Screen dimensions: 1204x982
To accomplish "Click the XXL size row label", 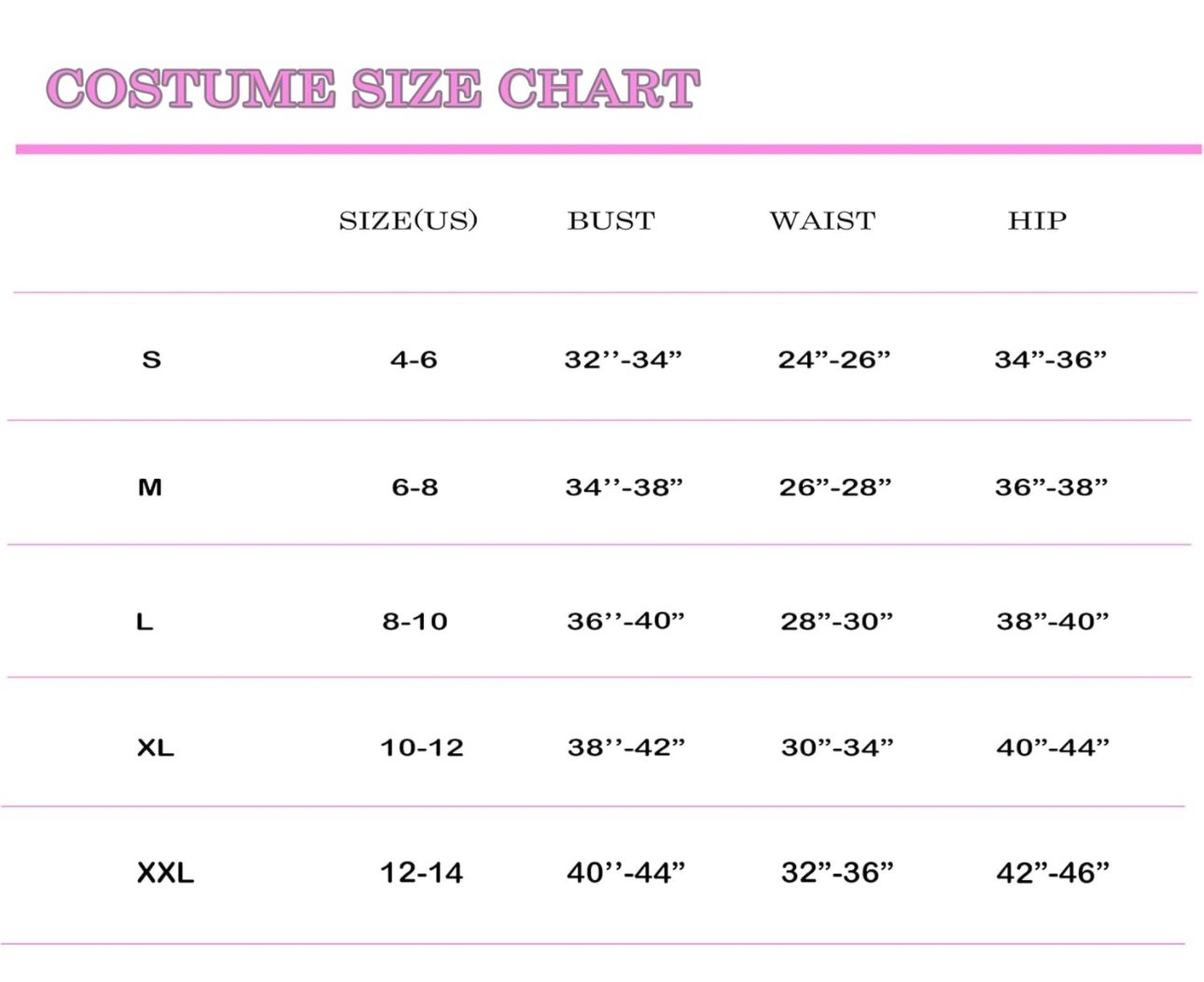I will (x=165, y=873).
